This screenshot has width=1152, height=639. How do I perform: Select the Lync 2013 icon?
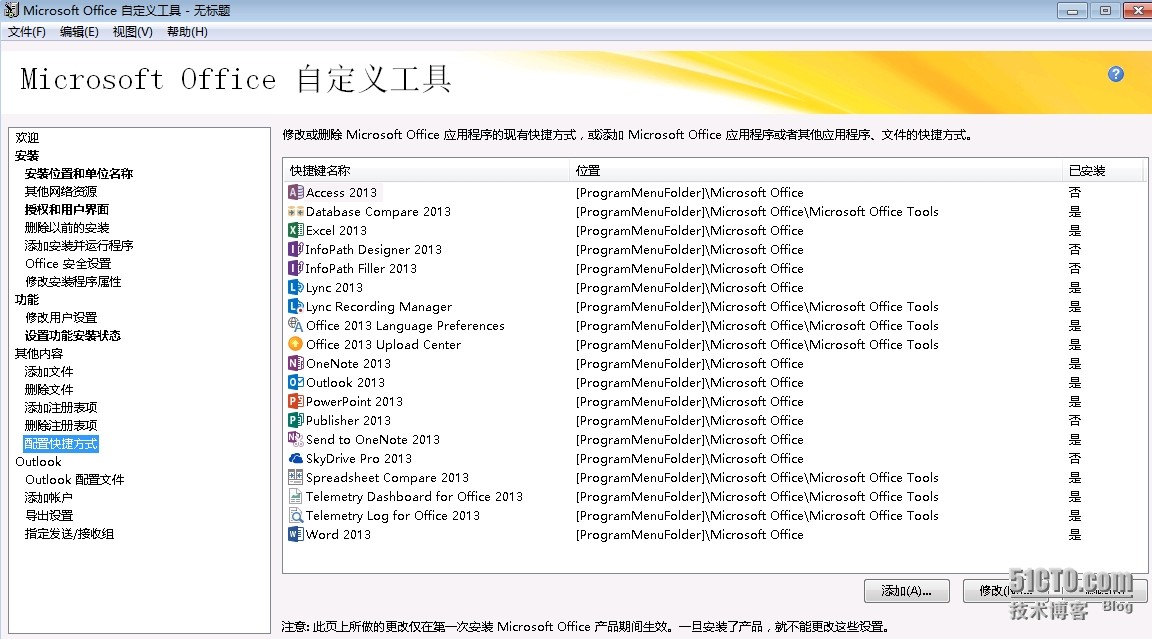295,288
